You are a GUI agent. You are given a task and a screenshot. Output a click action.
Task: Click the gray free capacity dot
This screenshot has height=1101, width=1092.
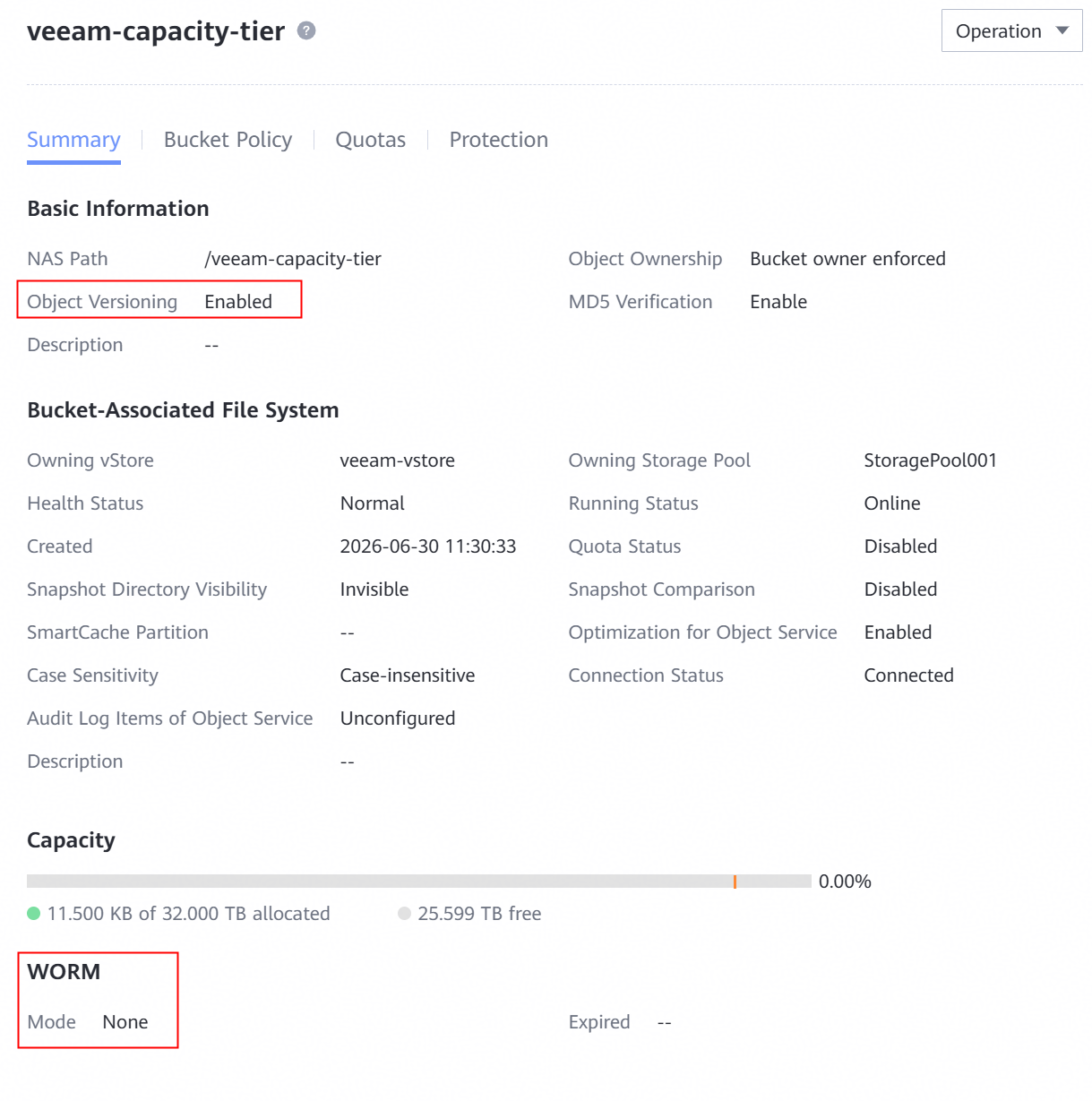pos(405,914)
